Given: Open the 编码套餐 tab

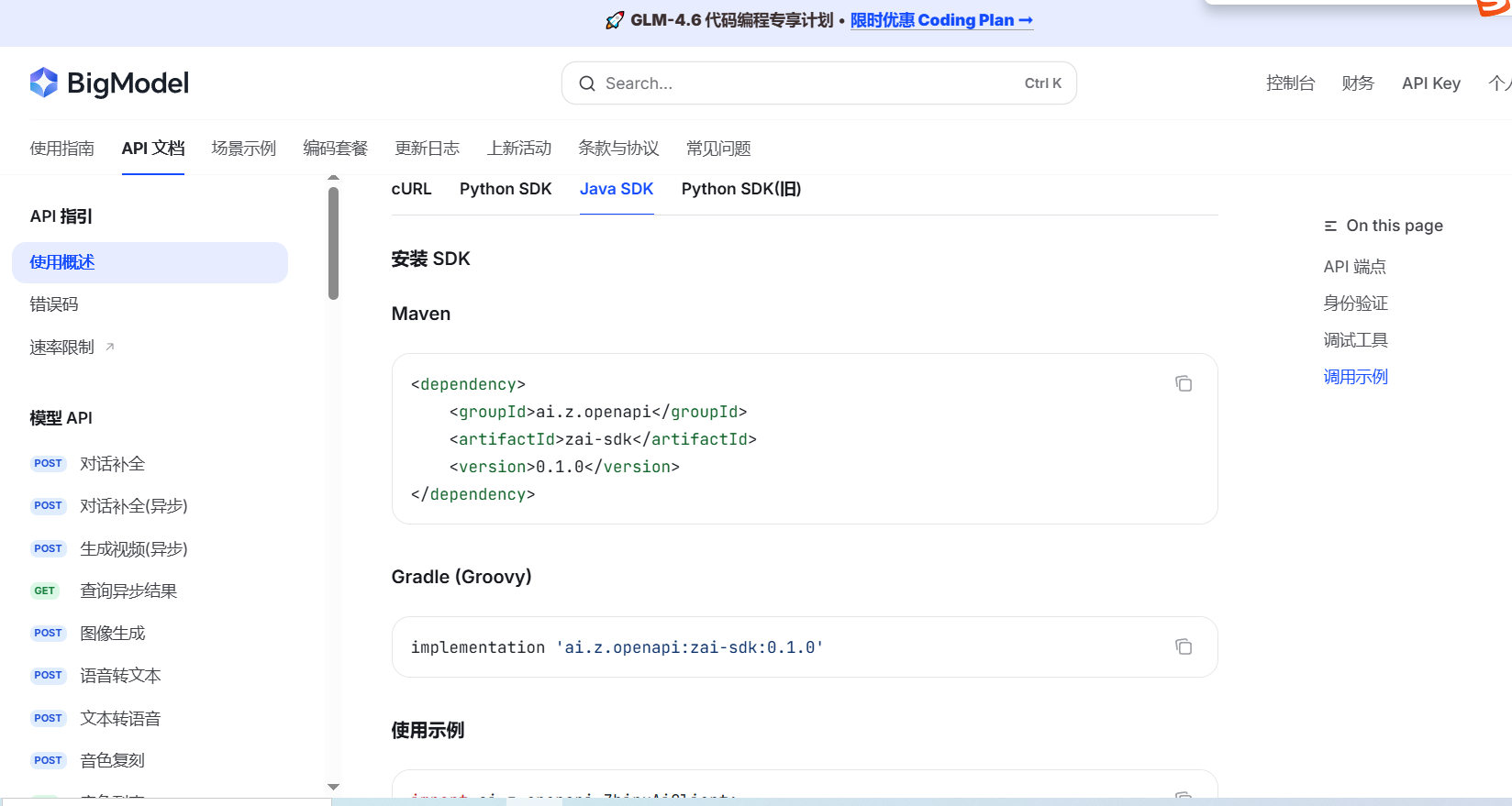Looking at the screenshot, I should point(336,149).
